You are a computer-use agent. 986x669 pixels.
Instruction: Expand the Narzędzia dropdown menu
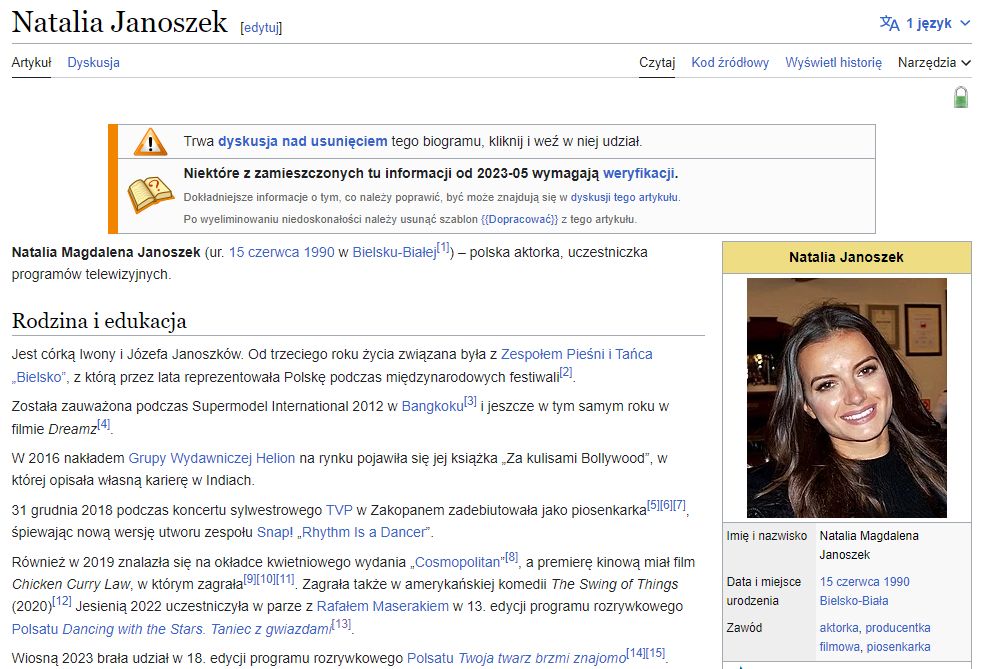pyautogui.click(x=932, y=62)
